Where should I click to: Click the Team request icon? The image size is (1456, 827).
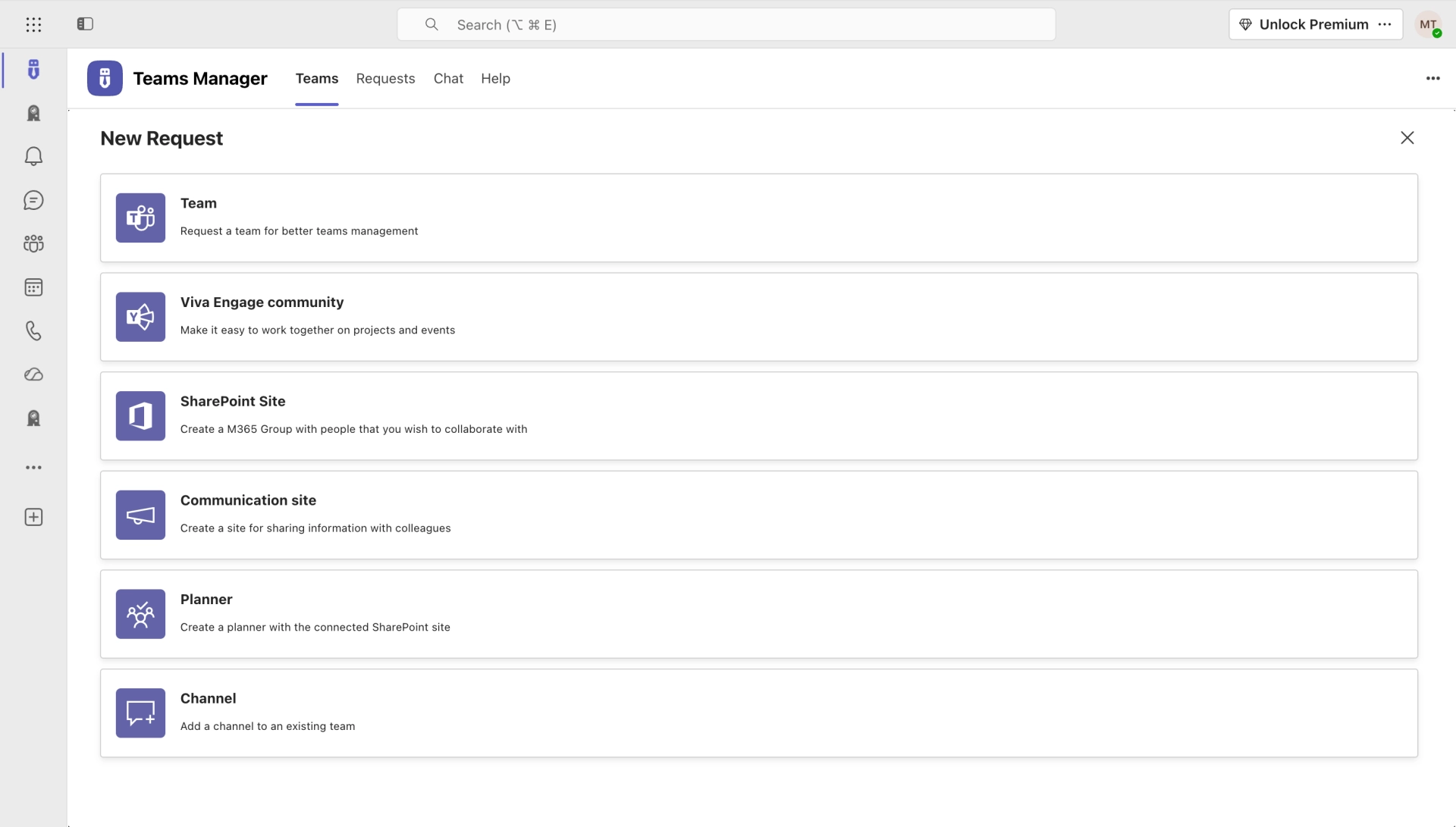coord(140,218)
